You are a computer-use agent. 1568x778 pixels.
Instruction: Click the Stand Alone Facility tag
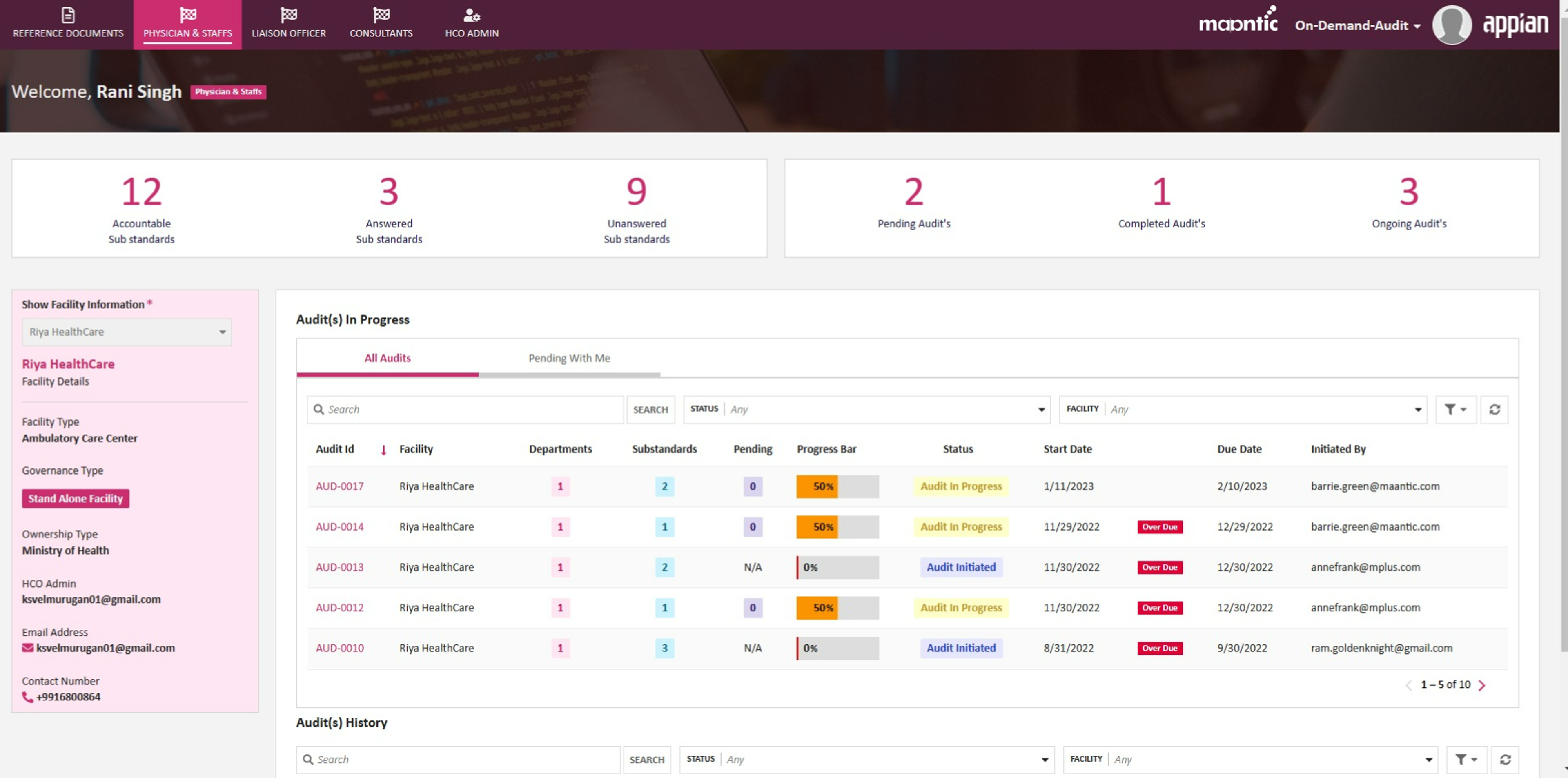[x=76, y=498]
